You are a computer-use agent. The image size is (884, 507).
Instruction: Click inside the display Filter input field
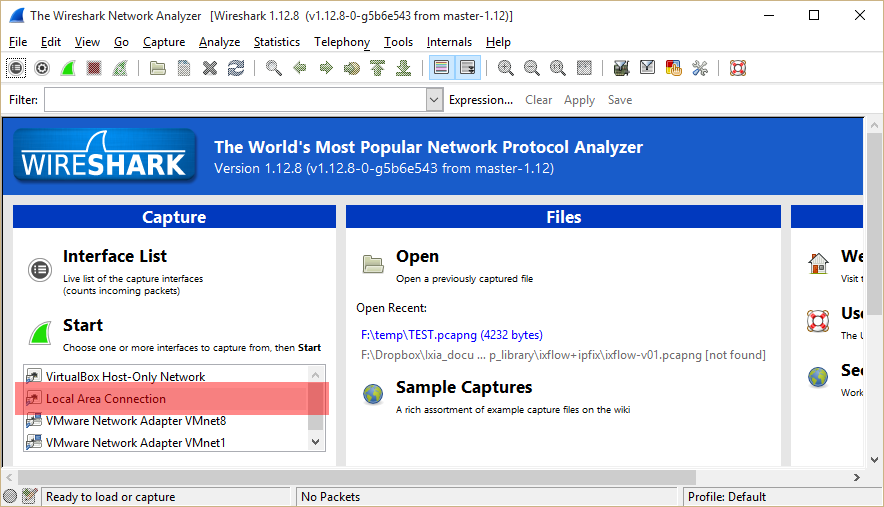tap(236, 100)
